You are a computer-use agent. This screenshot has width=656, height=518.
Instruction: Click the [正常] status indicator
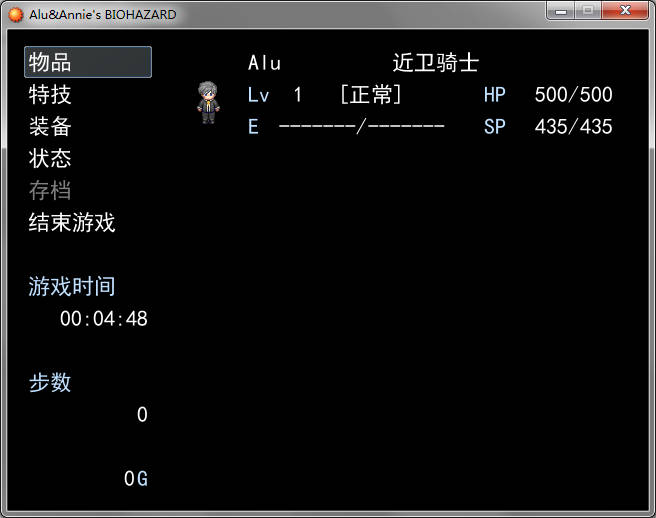tap(371, 94)
